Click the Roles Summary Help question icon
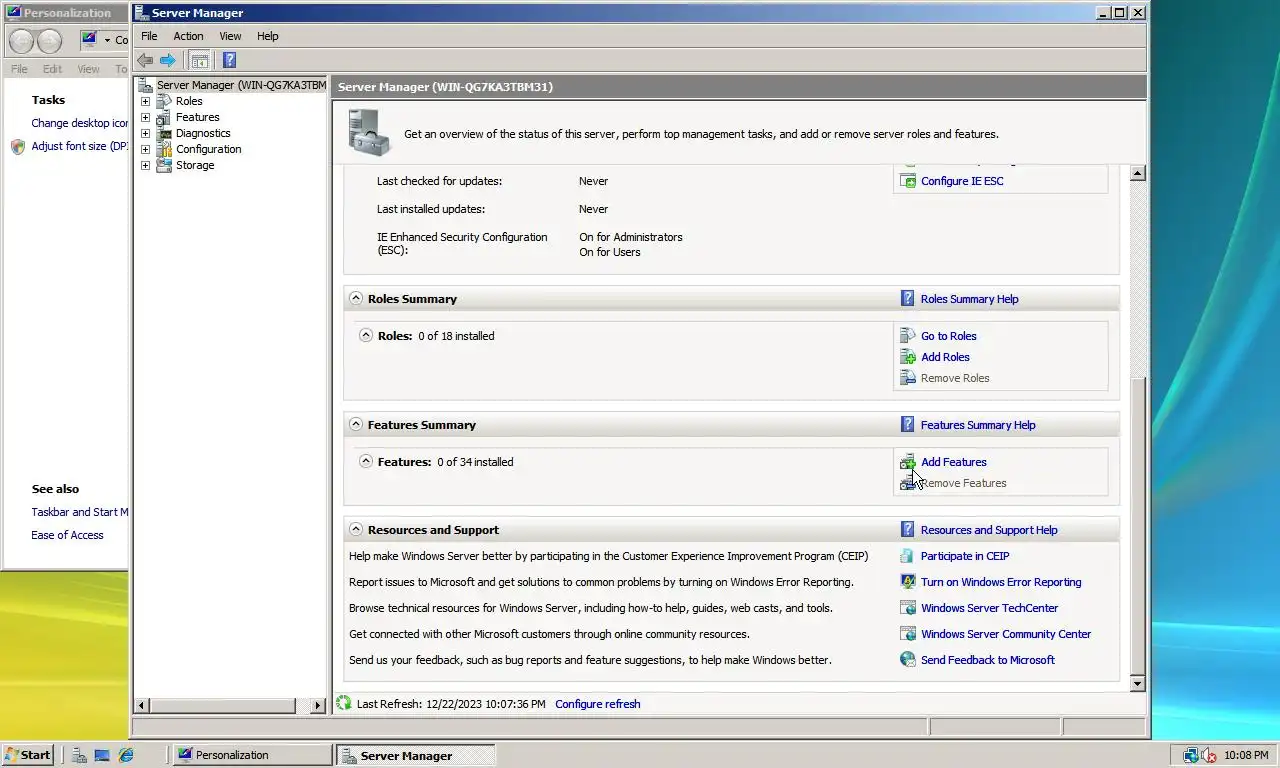1280x768 pixels. click(x=907, y=298)
